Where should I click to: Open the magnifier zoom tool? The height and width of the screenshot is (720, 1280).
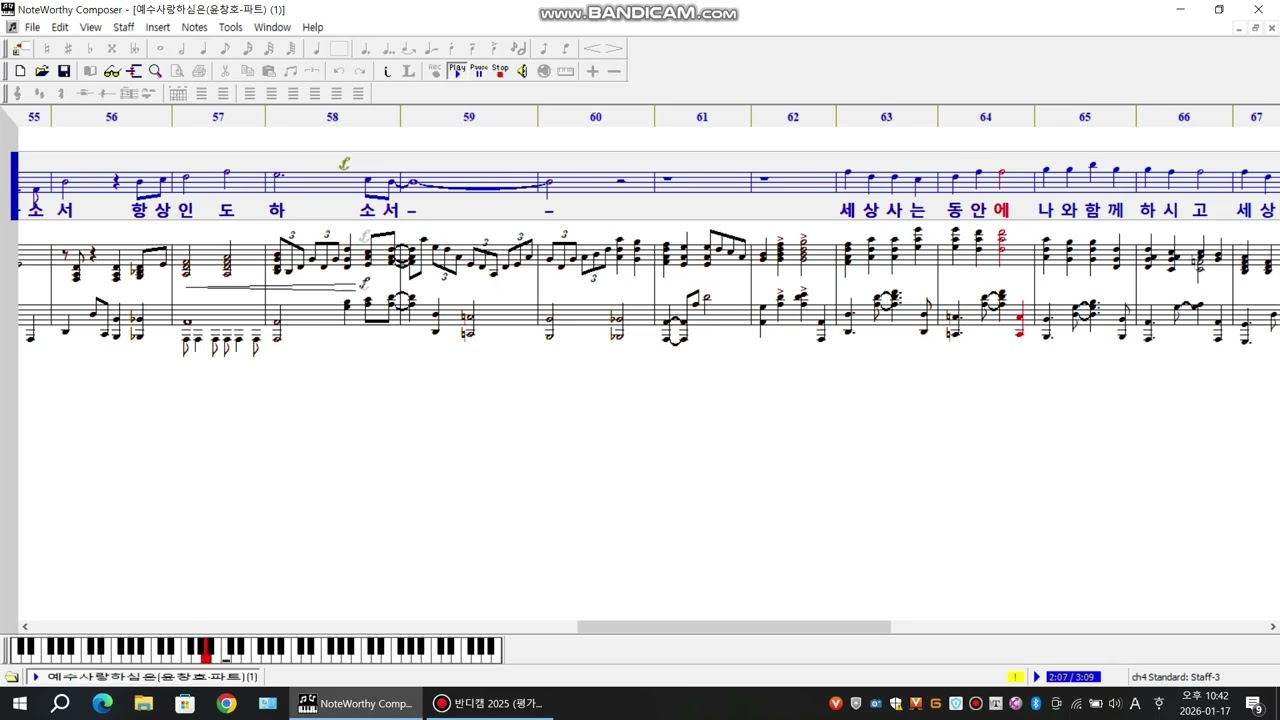[155, 71]
